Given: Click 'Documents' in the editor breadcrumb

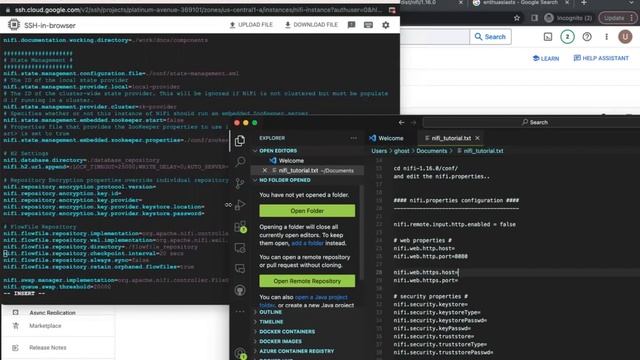Looking at the screenshot, I should (431, 151).
